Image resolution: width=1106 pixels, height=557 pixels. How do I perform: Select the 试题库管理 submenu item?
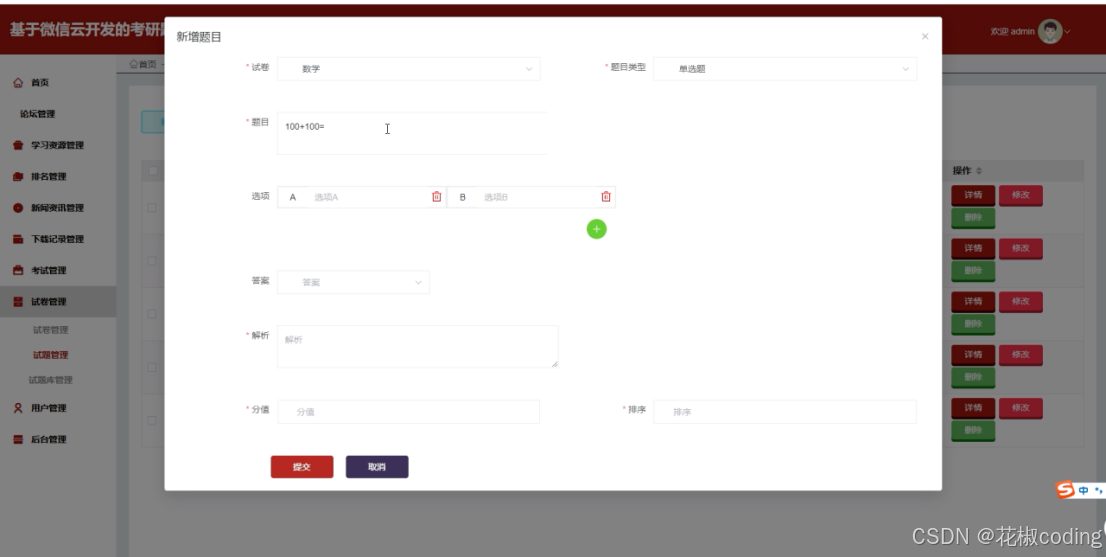51,380
